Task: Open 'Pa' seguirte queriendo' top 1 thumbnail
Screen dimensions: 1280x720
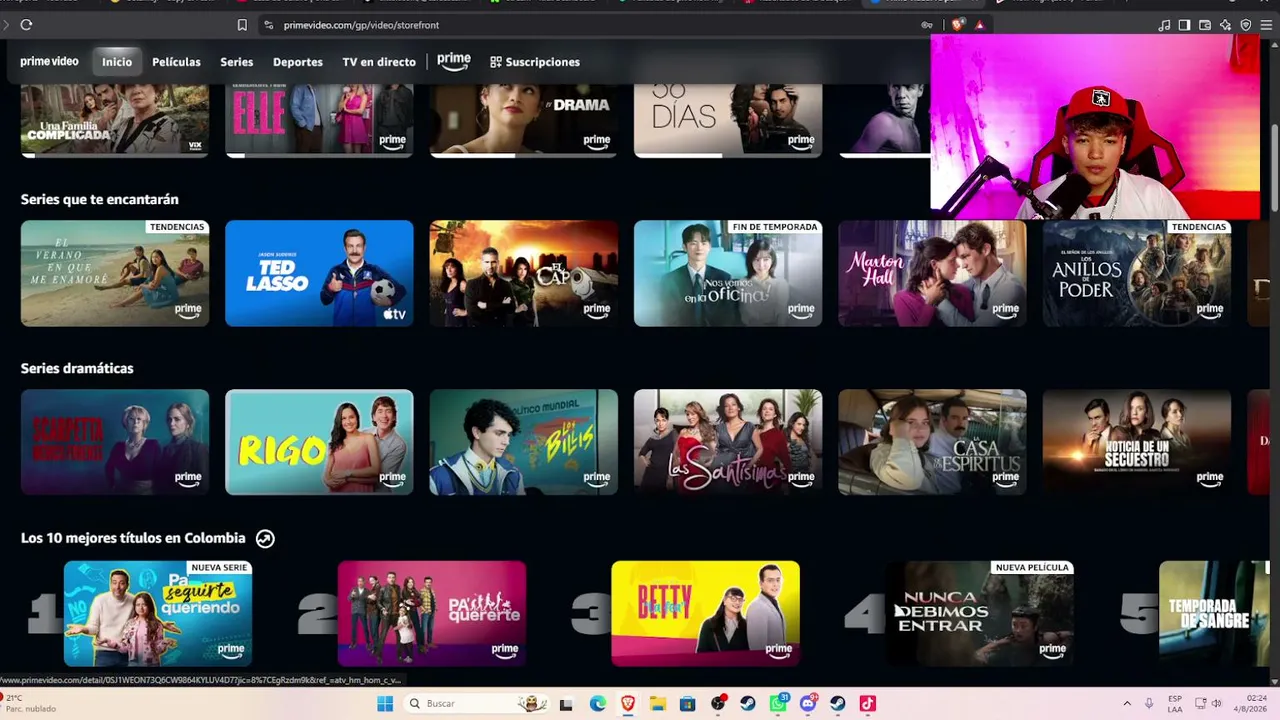Action: coord(158,613)
